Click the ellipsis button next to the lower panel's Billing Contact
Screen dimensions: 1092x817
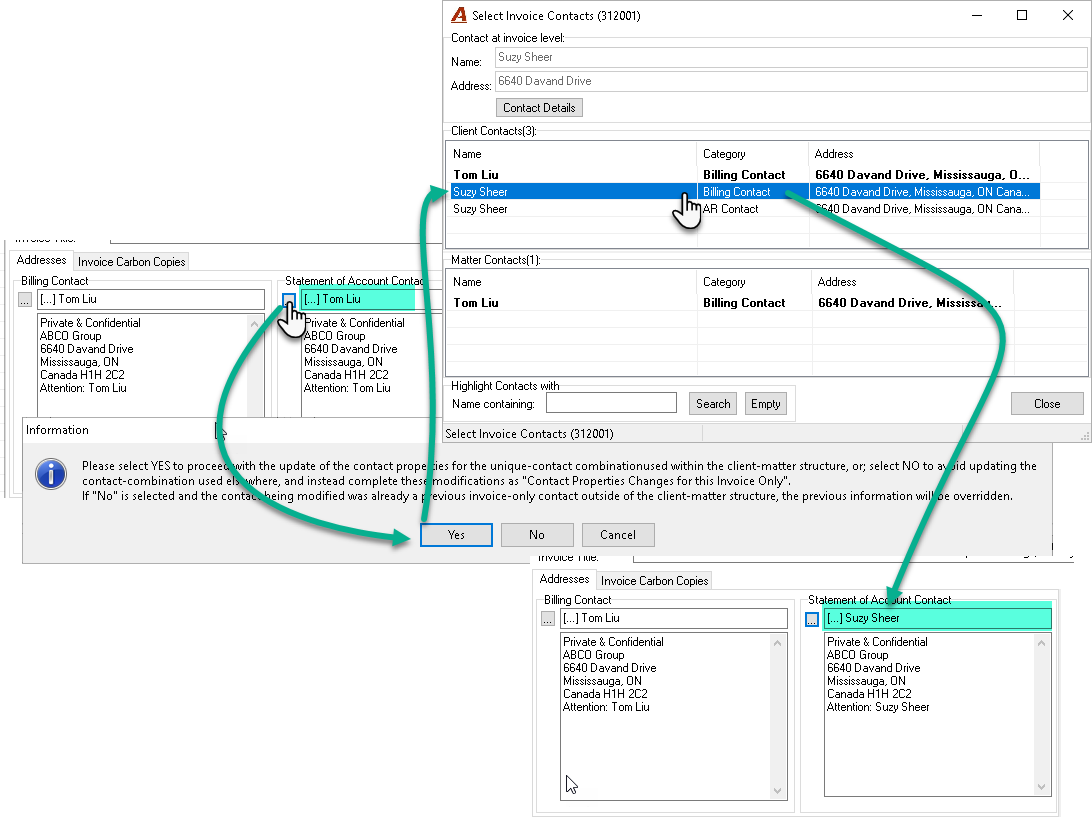[548, 618]
